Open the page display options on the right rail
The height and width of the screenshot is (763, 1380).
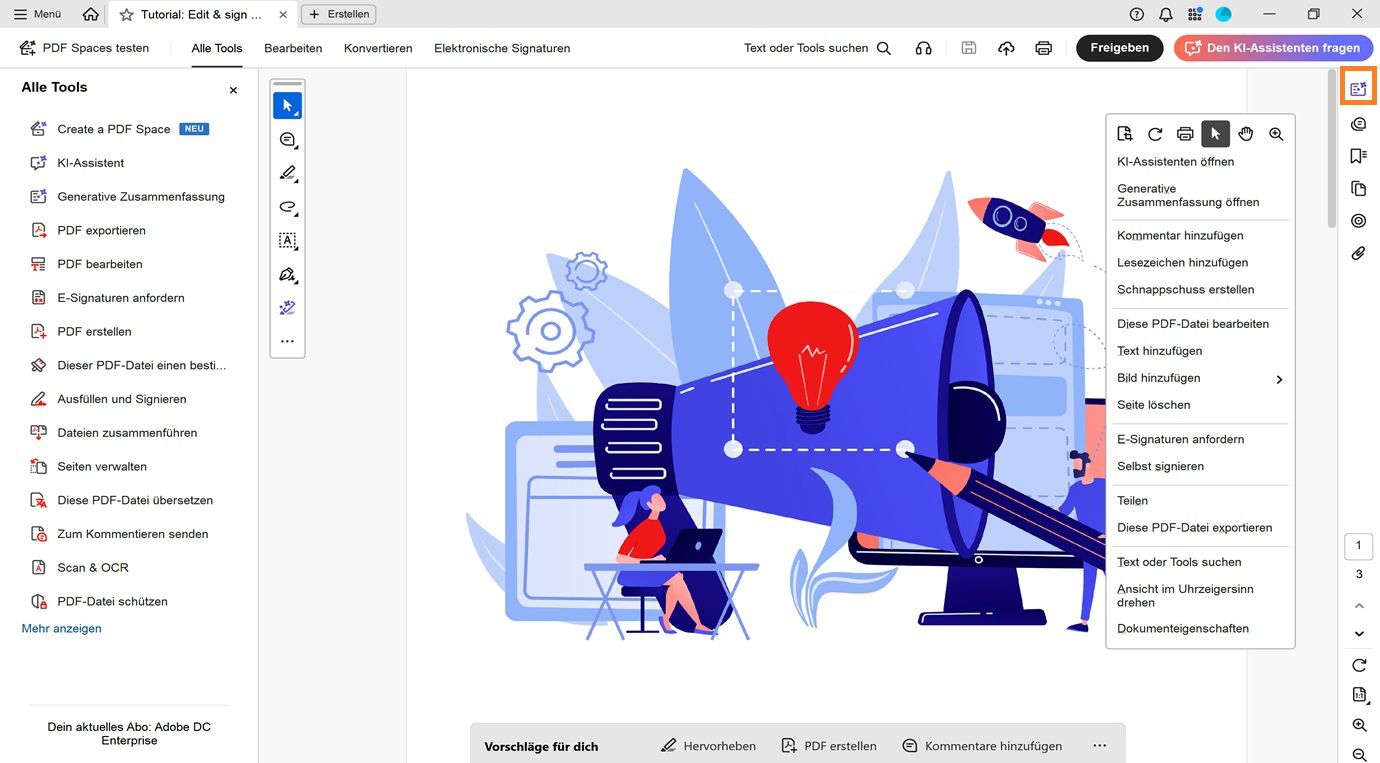(1359, 695)
